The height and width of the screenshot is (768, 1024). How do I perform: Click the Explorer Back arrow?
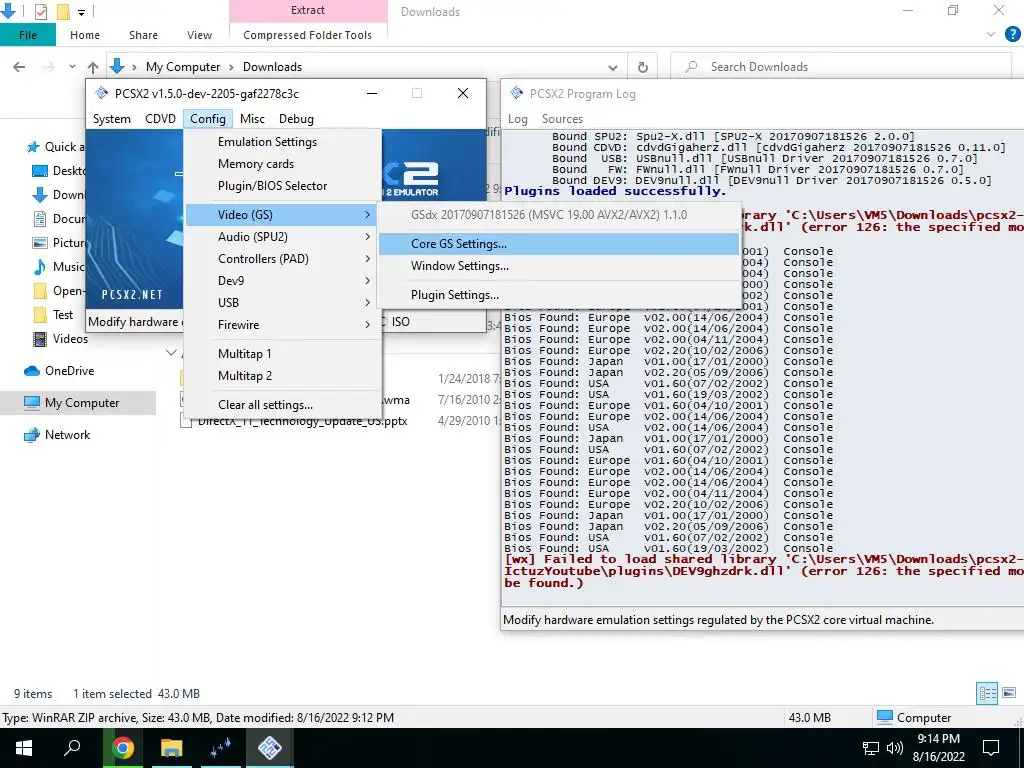(x=20, y=67)
